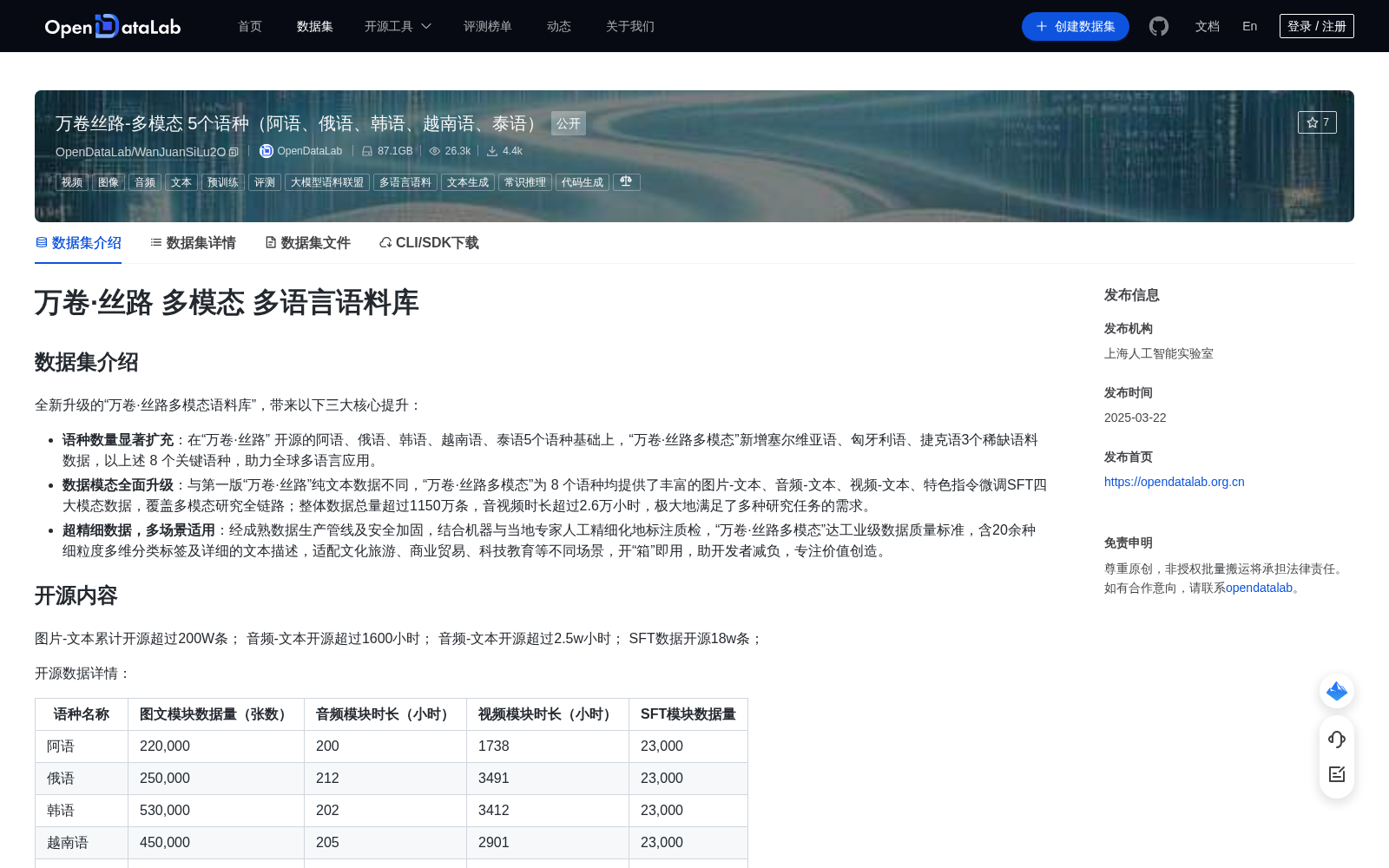Image resolution: width=1389 pixels, height=868 pixels.
Task: Click the 语种名称 column header
Action: pos(82,714)
